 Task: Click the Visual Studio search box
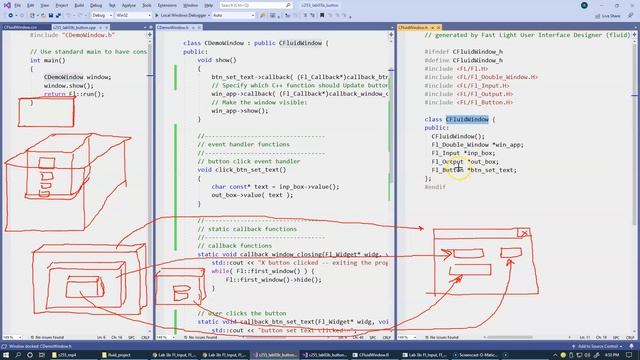point(256,5)
